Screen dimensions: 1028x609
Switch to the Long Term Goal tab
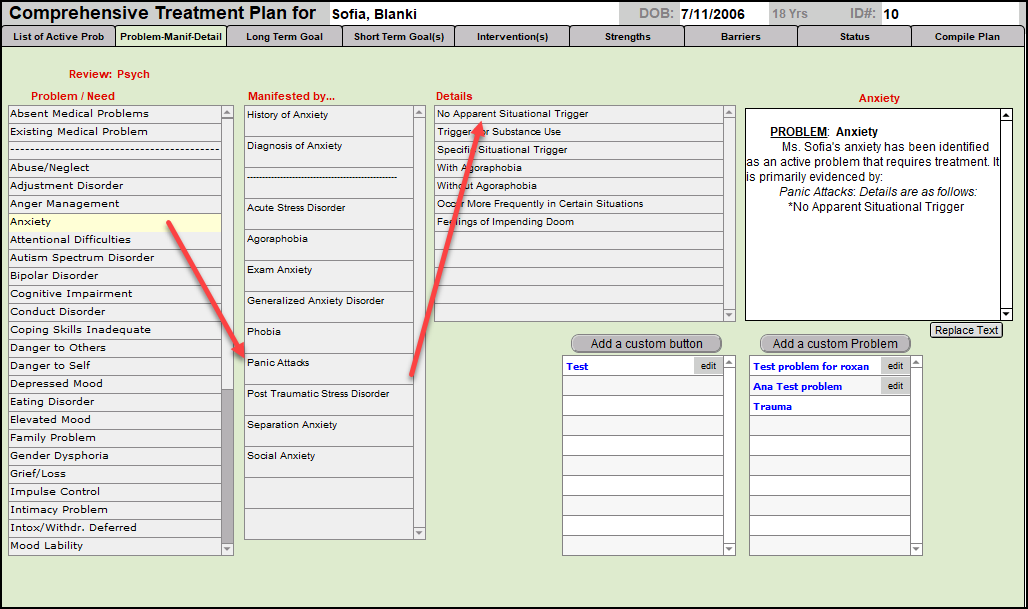coord(284,37)
